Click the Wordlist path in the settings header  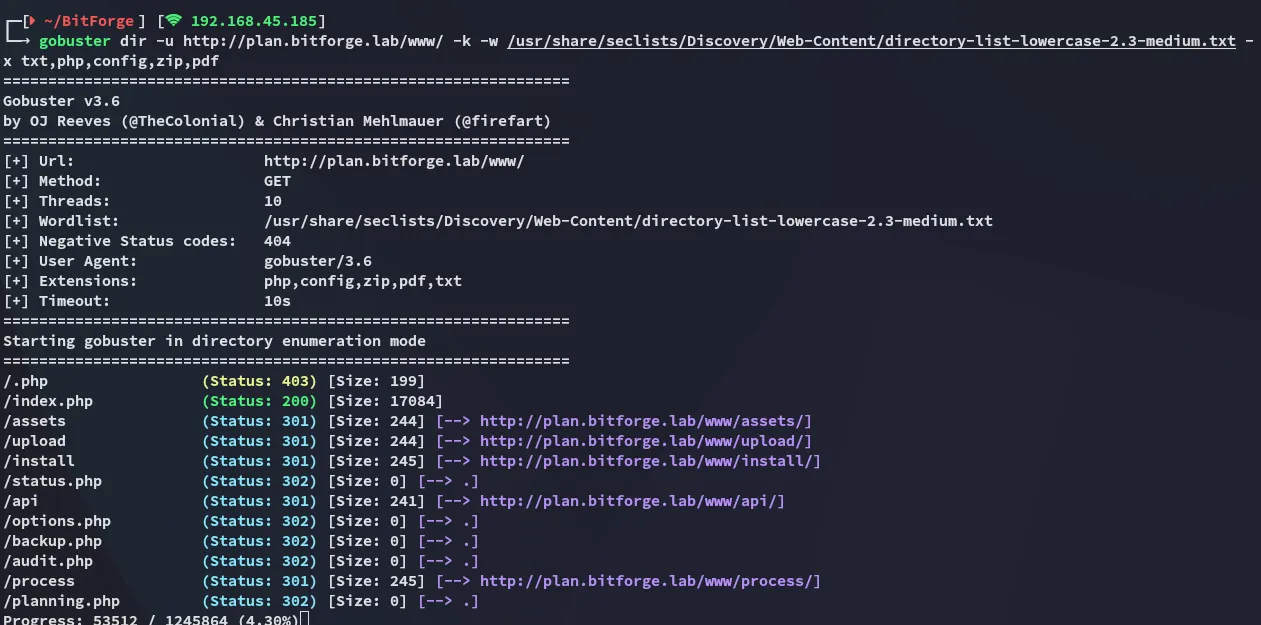(628, 221)
